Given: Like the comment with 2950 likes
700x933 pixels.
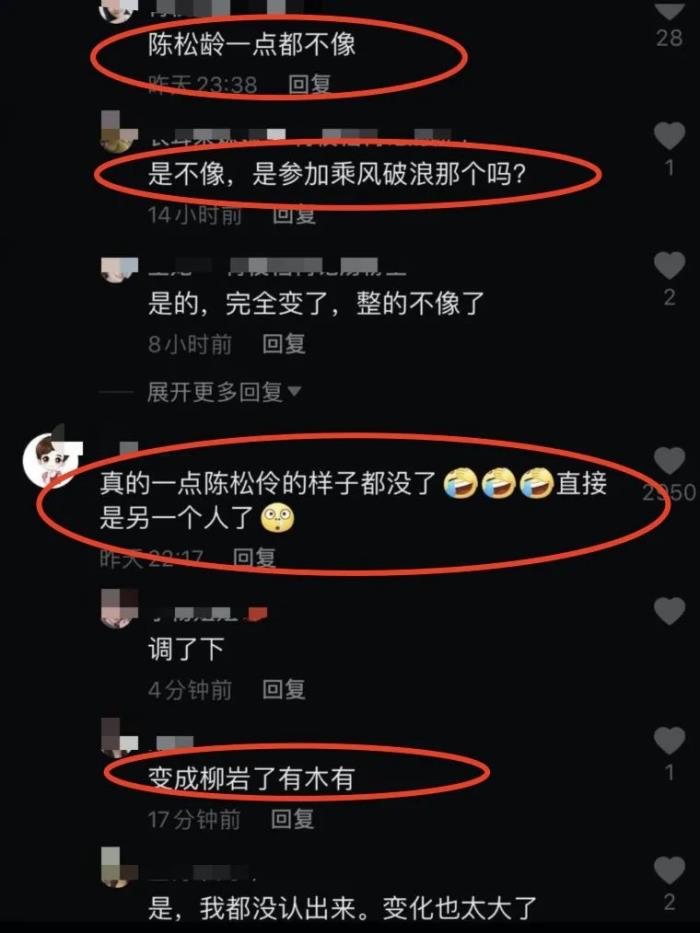Looking at the screenshot, I should (670, 460).
